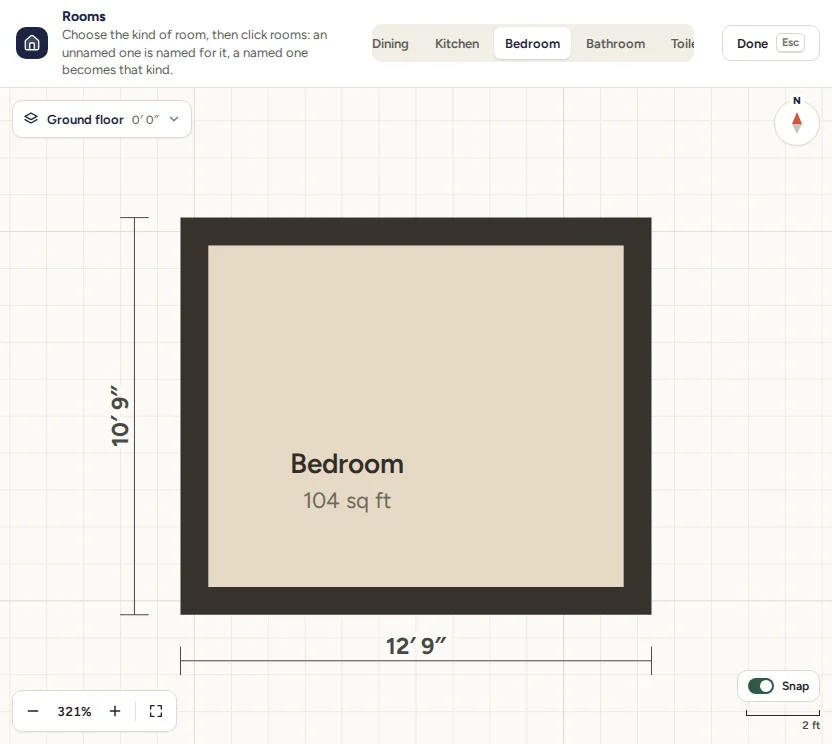Click the 321% zoom level readout
Screen dimensions: 832x744
[74, 712]
